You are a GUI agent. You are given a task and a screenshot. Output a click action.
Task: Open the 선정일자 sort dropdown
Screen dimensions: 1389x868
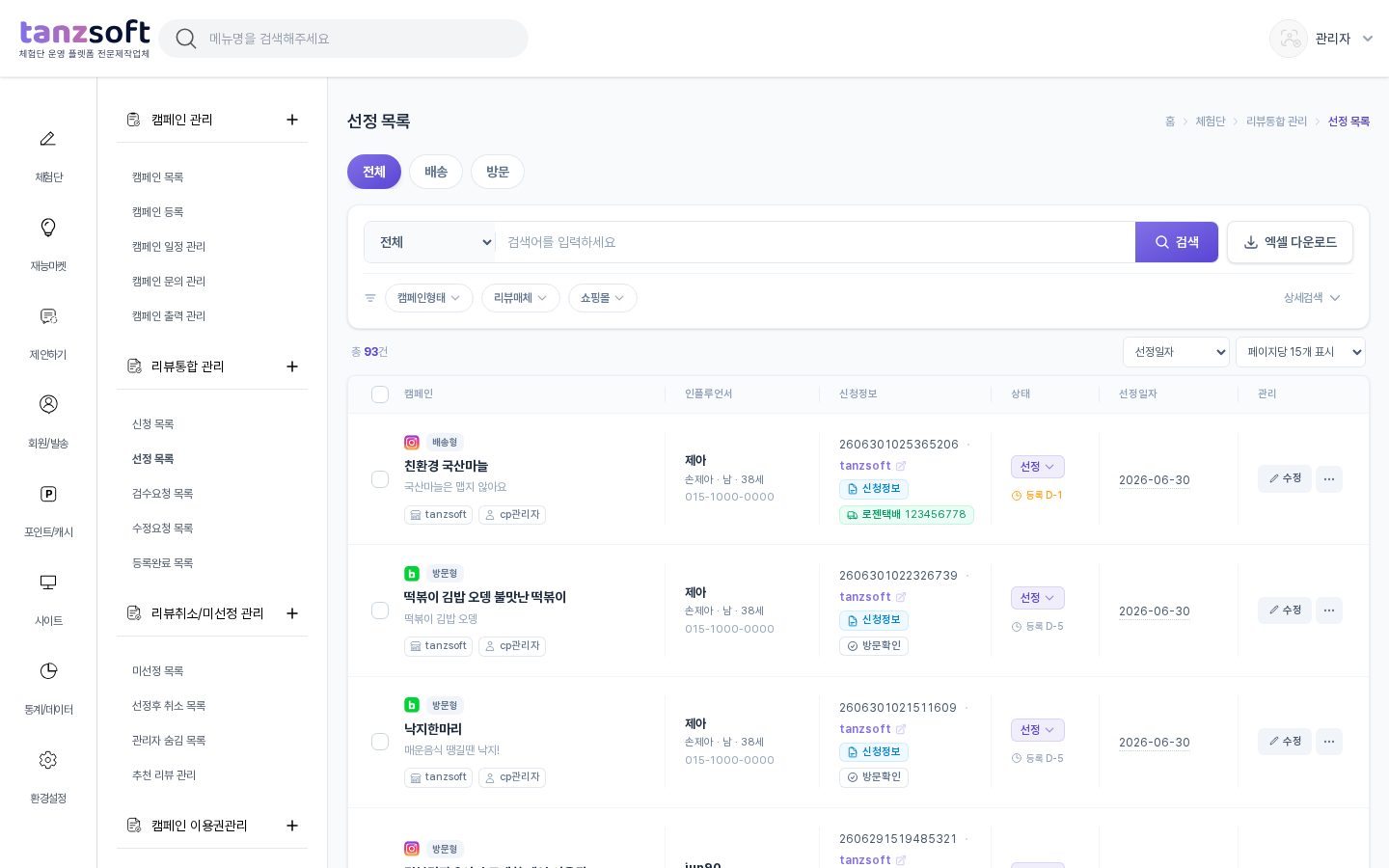1176,352
